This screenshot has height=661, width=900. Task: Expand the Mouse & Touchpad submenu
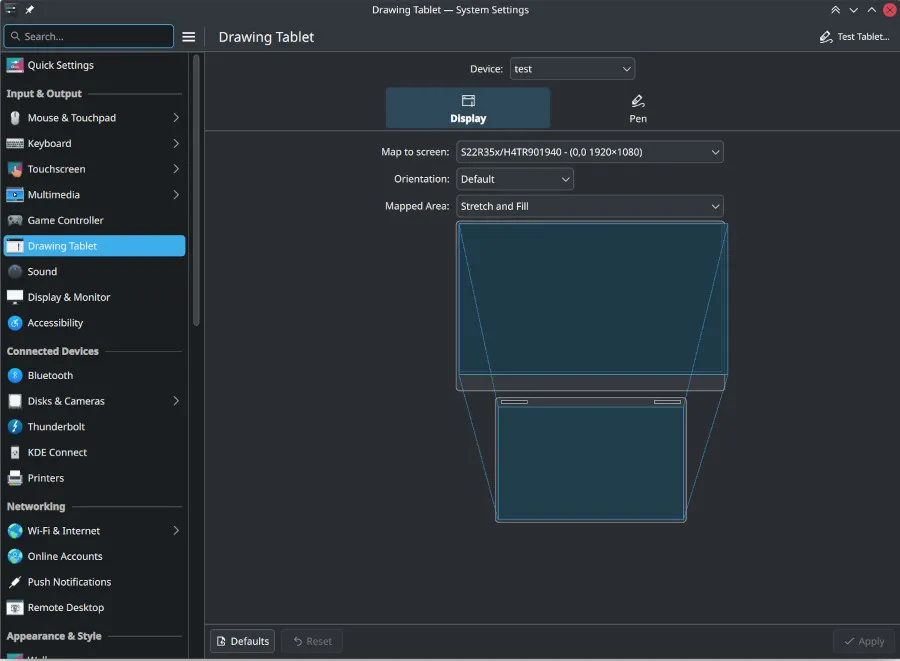click(x=176, y=118)
